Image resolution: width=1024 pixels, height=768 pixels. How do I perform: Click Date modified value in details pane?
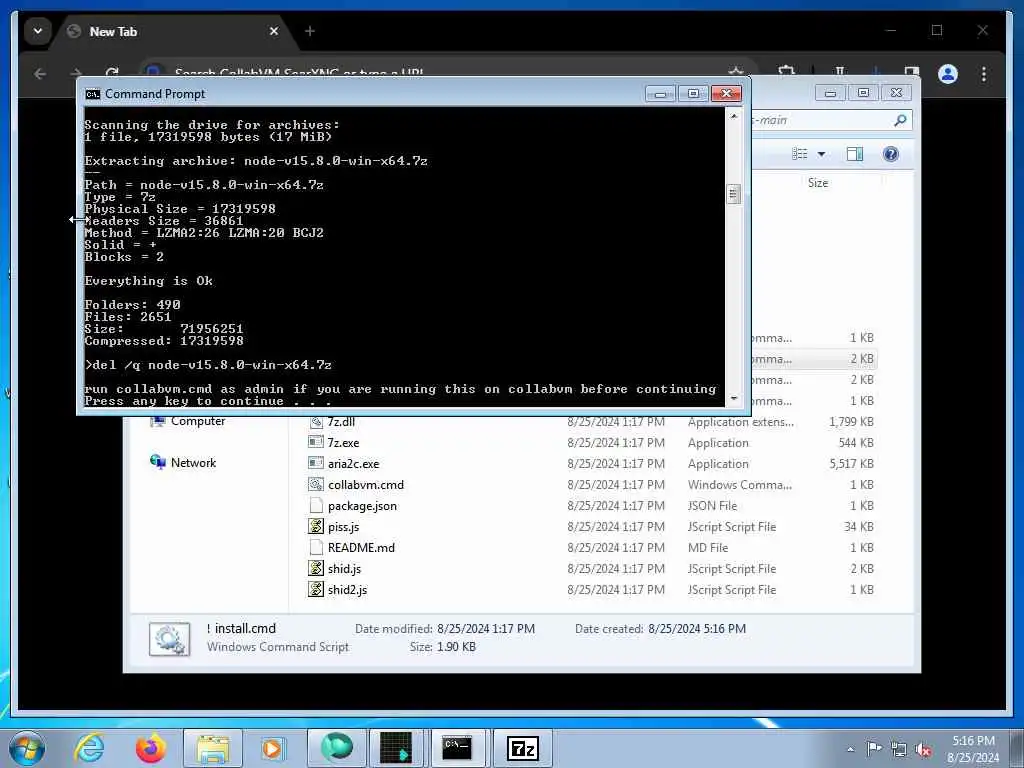tap(486, 629)
